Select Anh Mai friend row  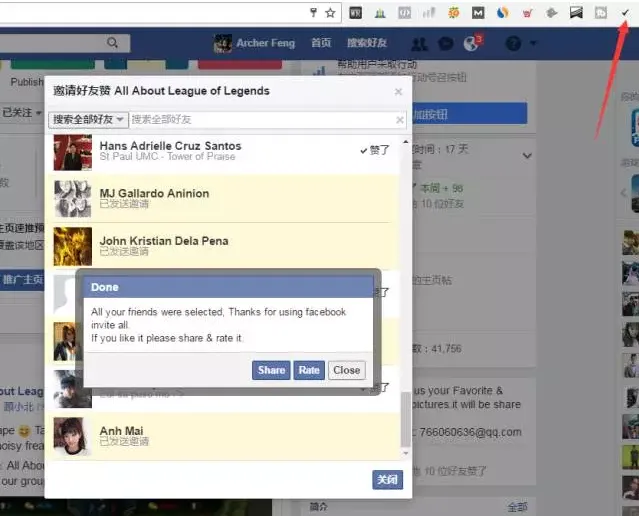222,436
